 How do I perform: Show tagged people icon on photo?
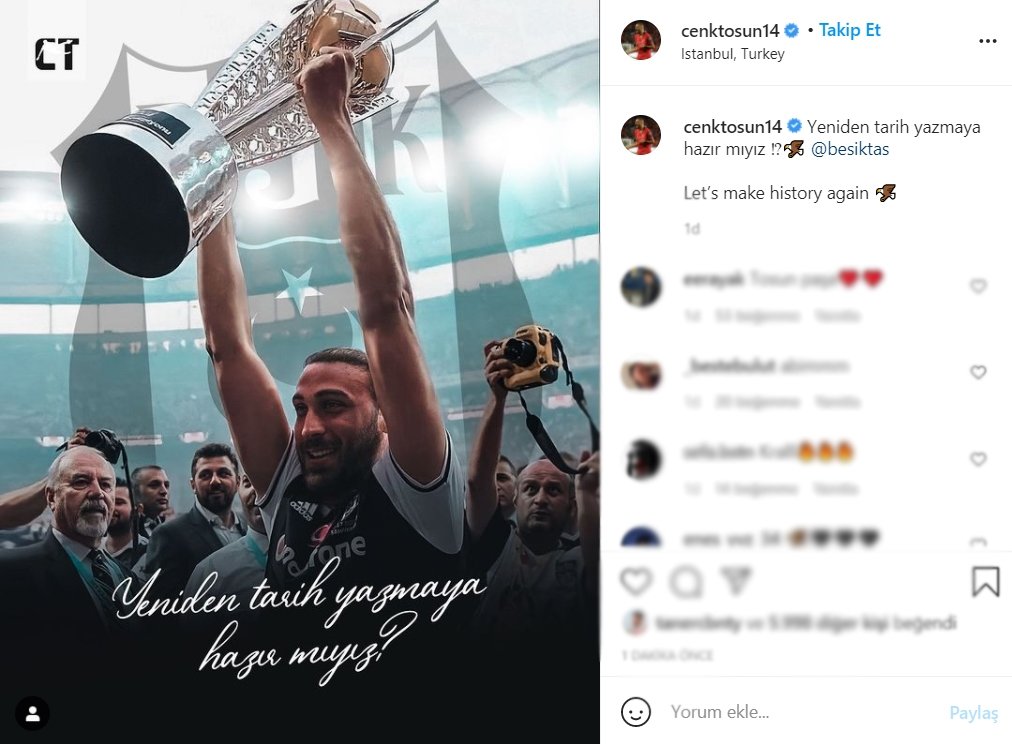(32, 714)
